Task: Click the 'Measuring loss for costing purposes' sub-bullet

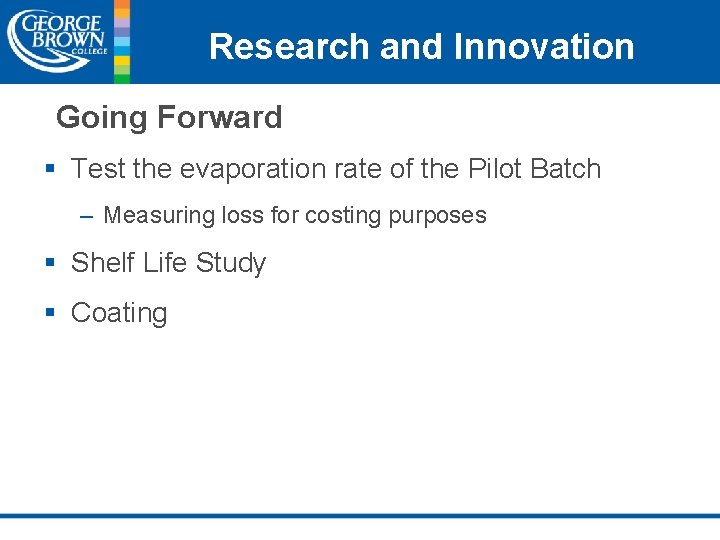Action: pos(294,215)
